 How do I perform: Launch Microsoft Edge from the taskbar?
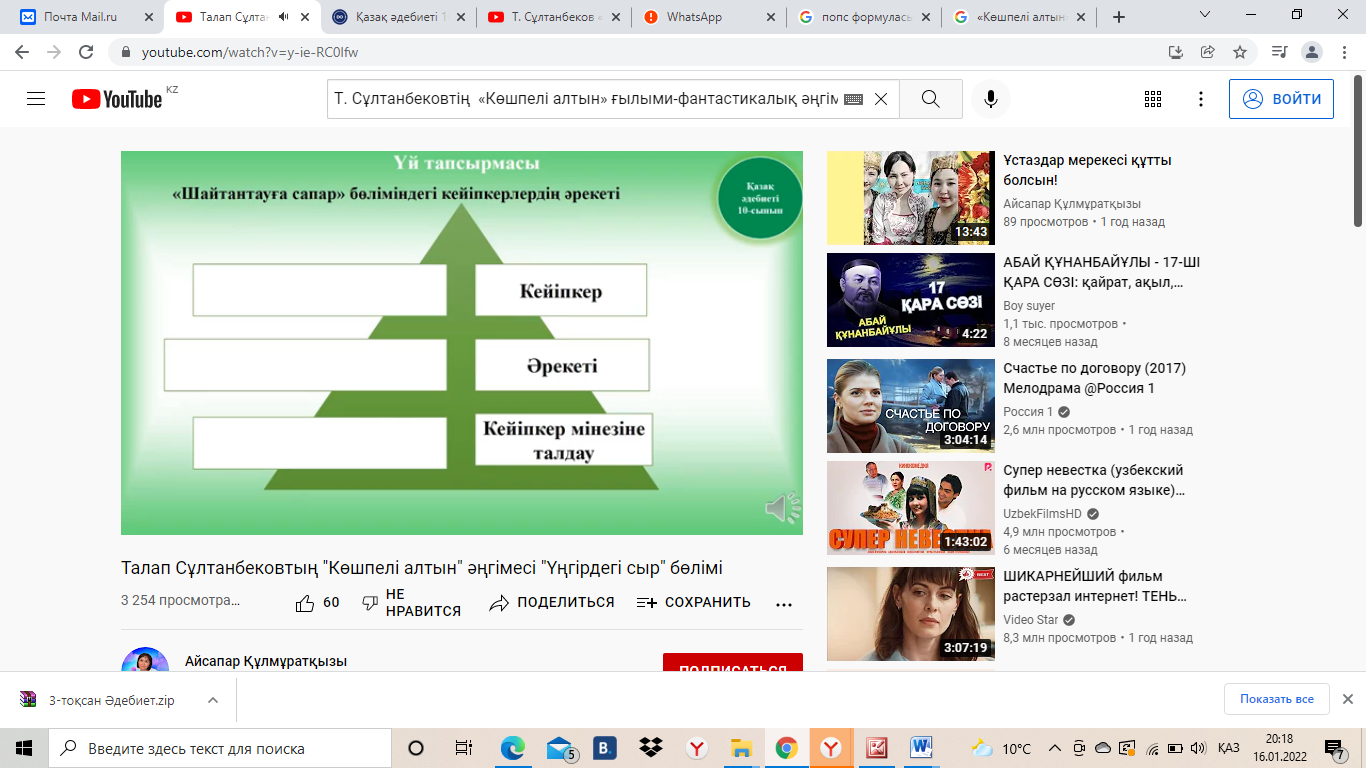coord(512,748)
